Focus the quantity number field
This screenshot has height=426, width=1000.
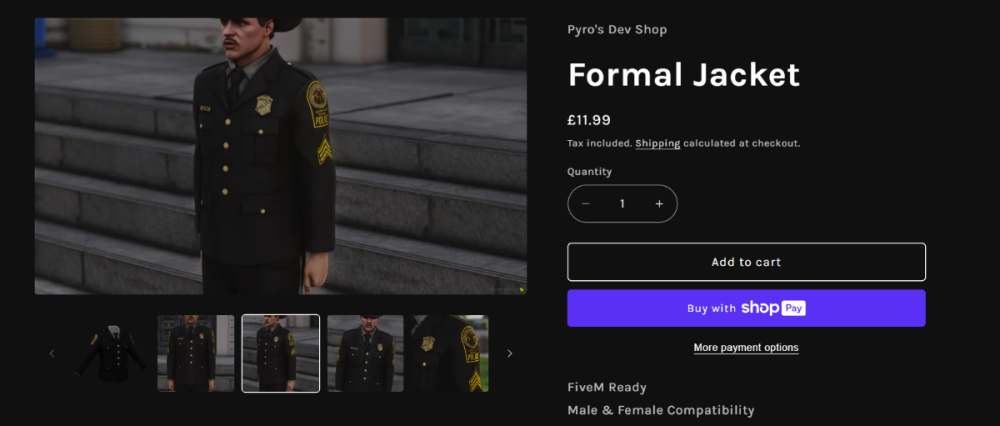click(622, 204)
